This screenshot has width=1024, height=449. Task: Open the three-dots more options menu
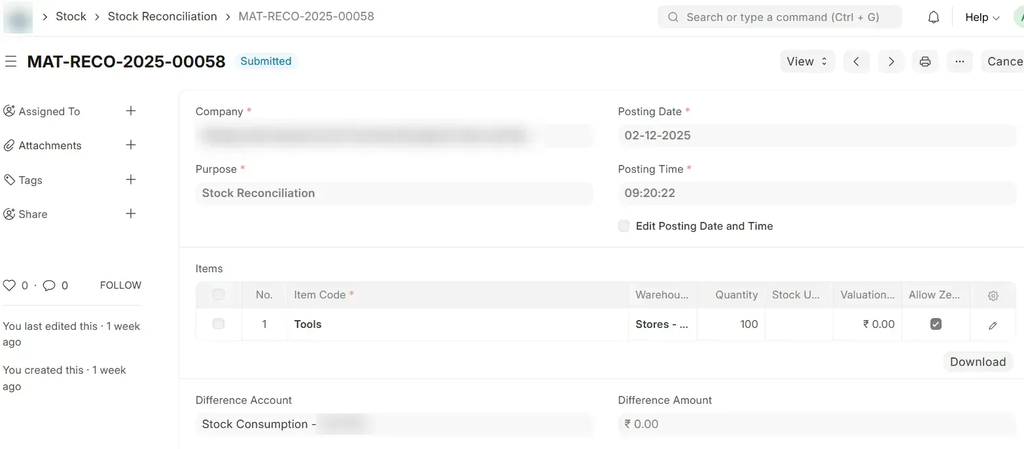[959, 61]
